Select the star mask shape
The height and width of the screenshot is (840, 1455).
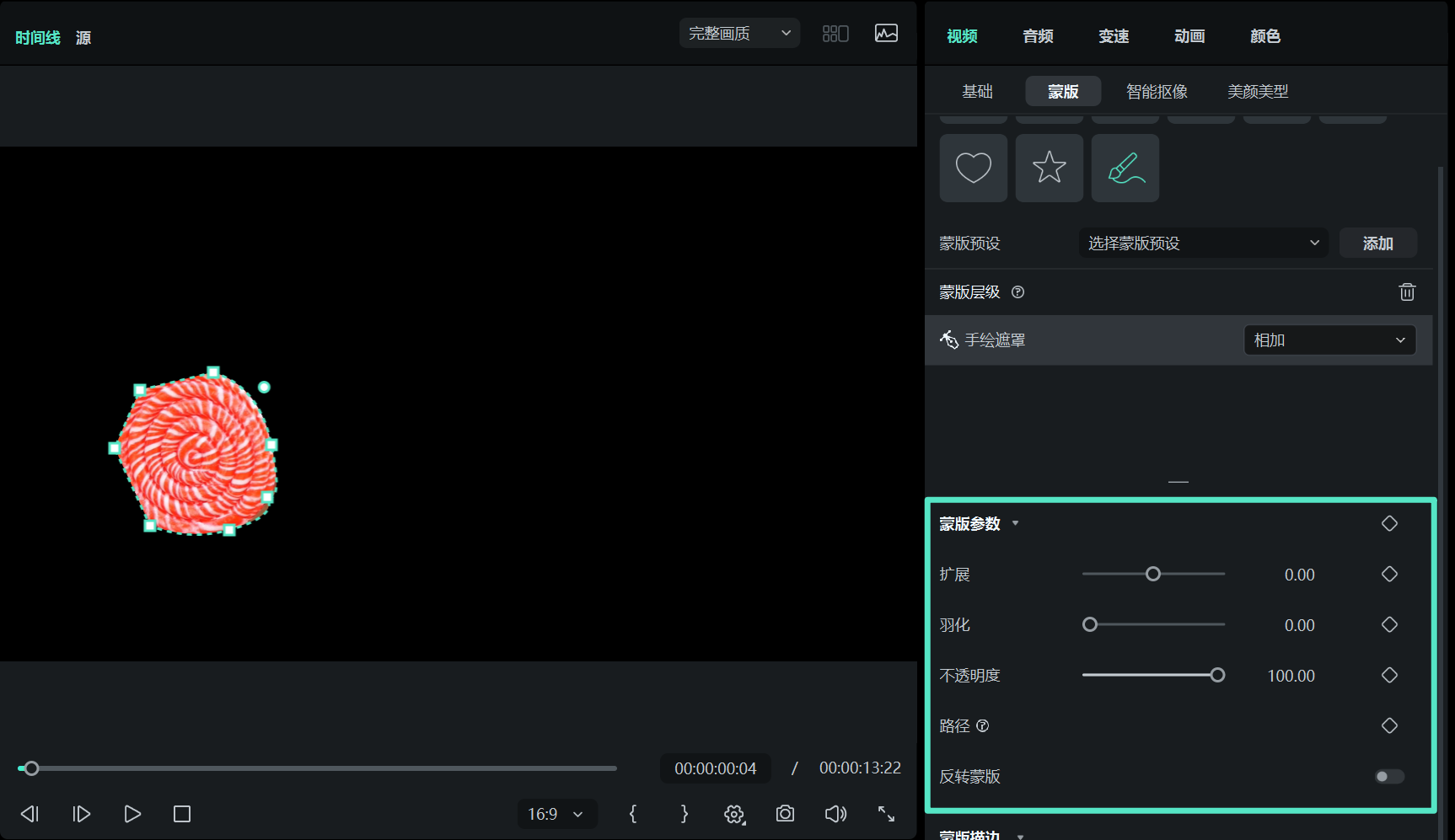(1049, 168)
